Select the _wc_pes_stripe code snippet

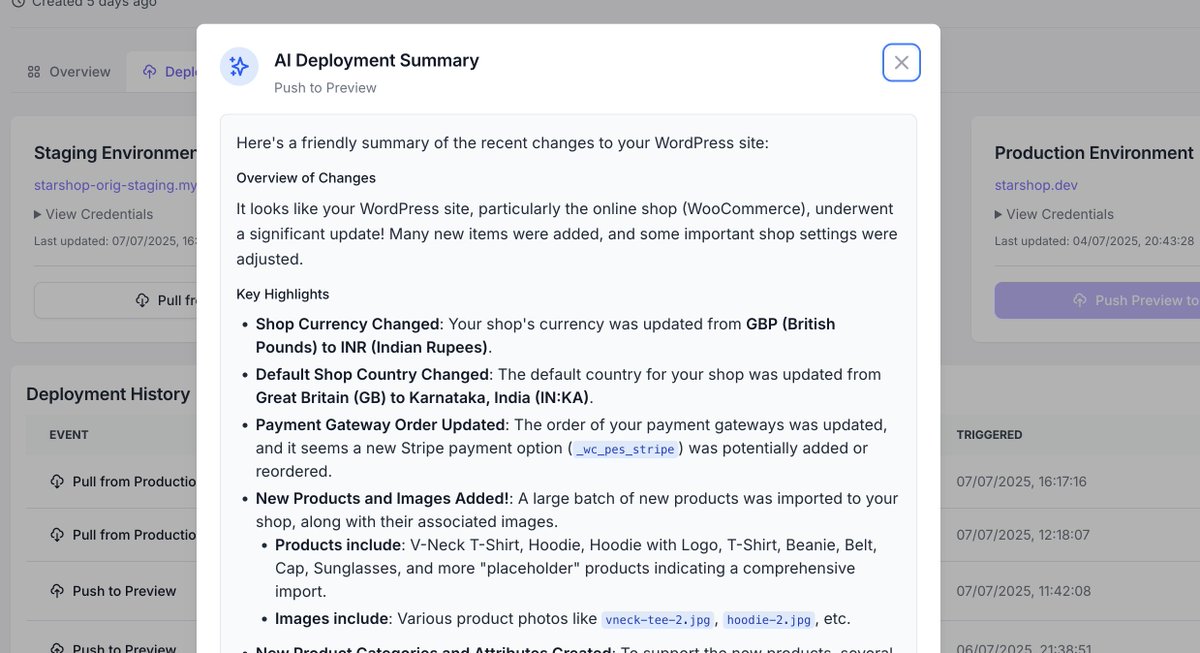[625, 449]
